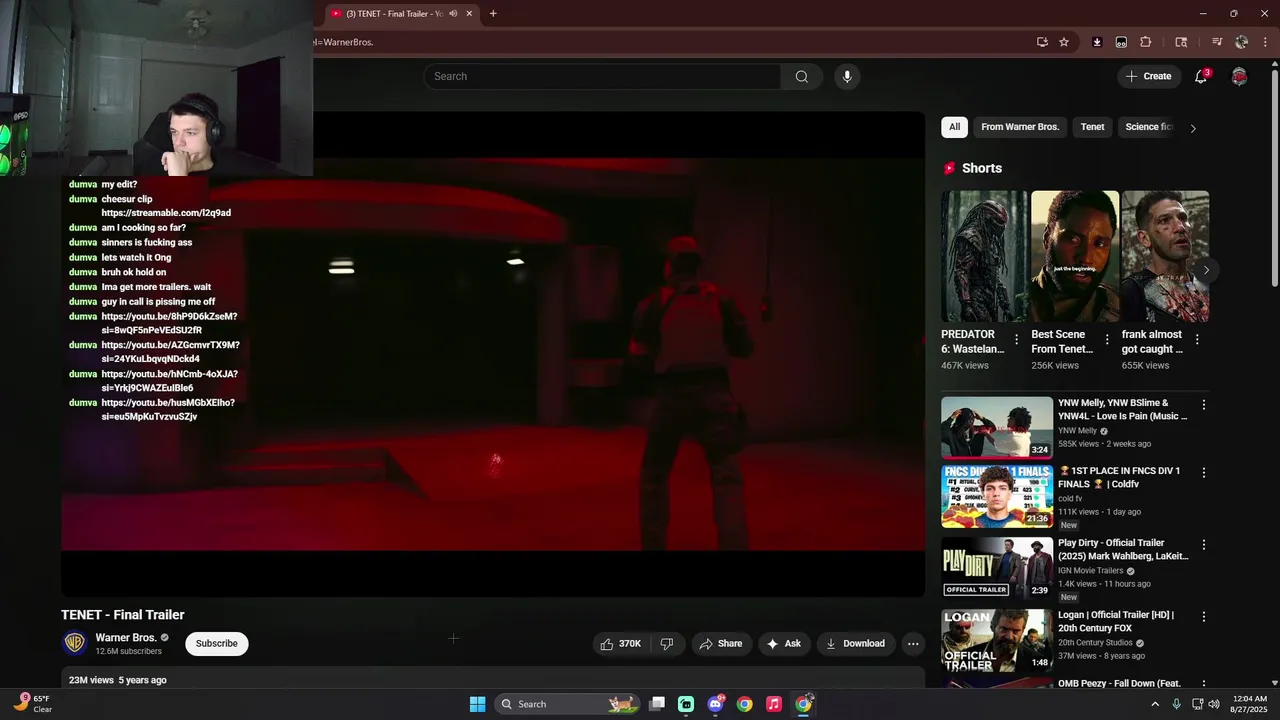Close the TENET Final Trailer browser tab
The width and height of the screenshot is (1280, 720).
coord(469,14)
